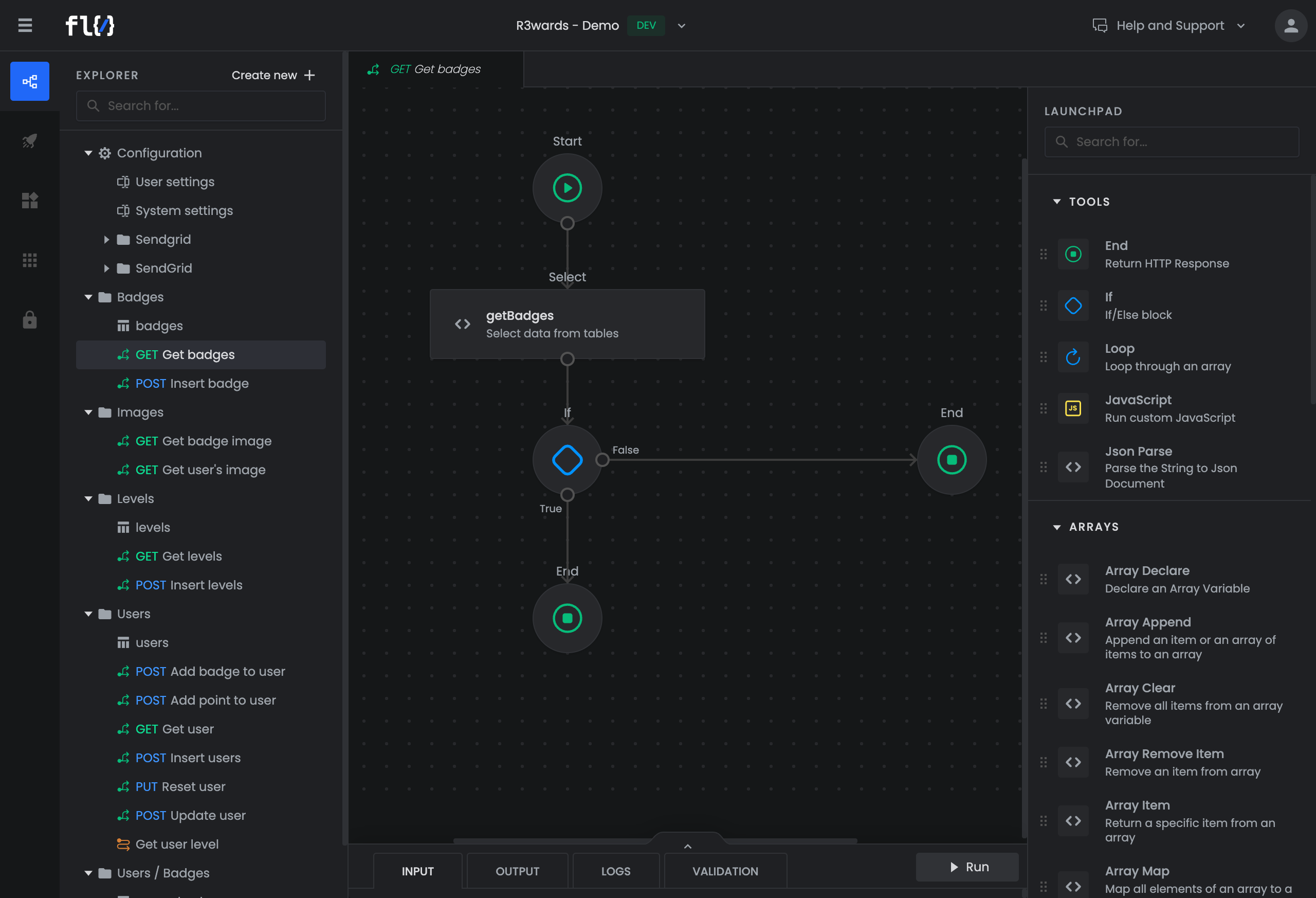Select the Explorer flow sidebar icon
Viewport: 1316px width, 898px height.
(x=29, y=81)
